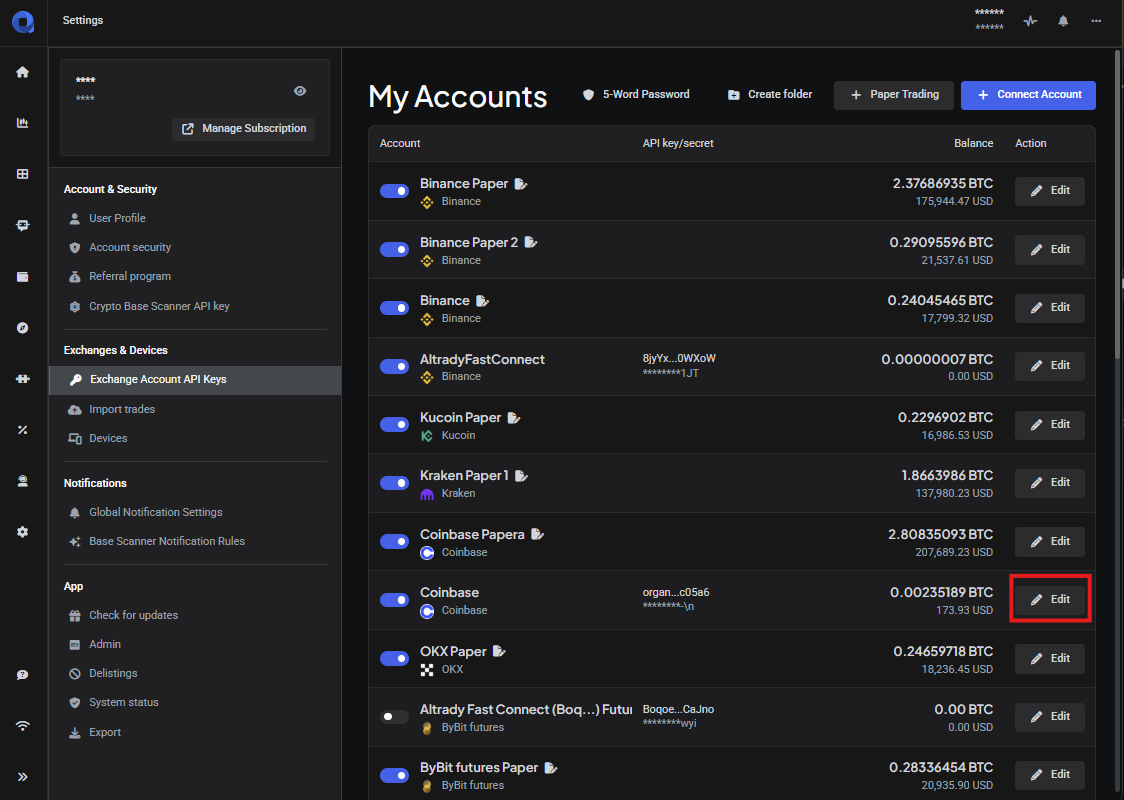The width and height of the screenshot is (1124, 800).
Task: Click the AltradyFastConnect API key 8jyYx...0WXoW
Action: 680,358
